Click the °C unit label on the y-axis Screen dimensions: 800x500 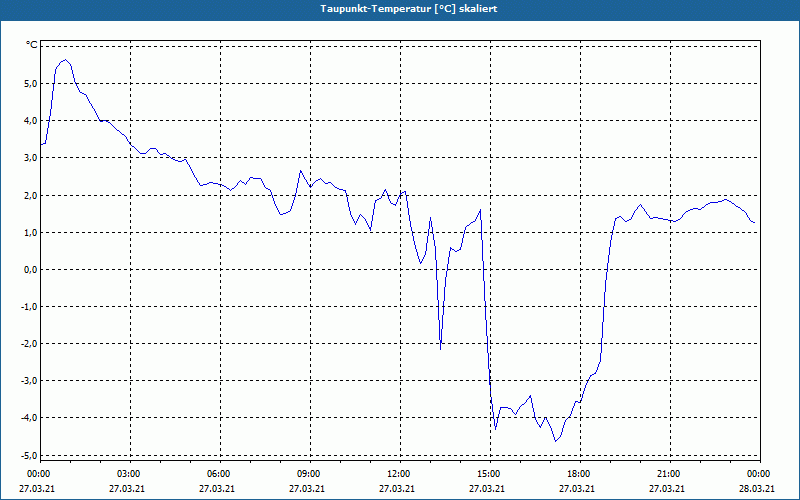point(31,45)
